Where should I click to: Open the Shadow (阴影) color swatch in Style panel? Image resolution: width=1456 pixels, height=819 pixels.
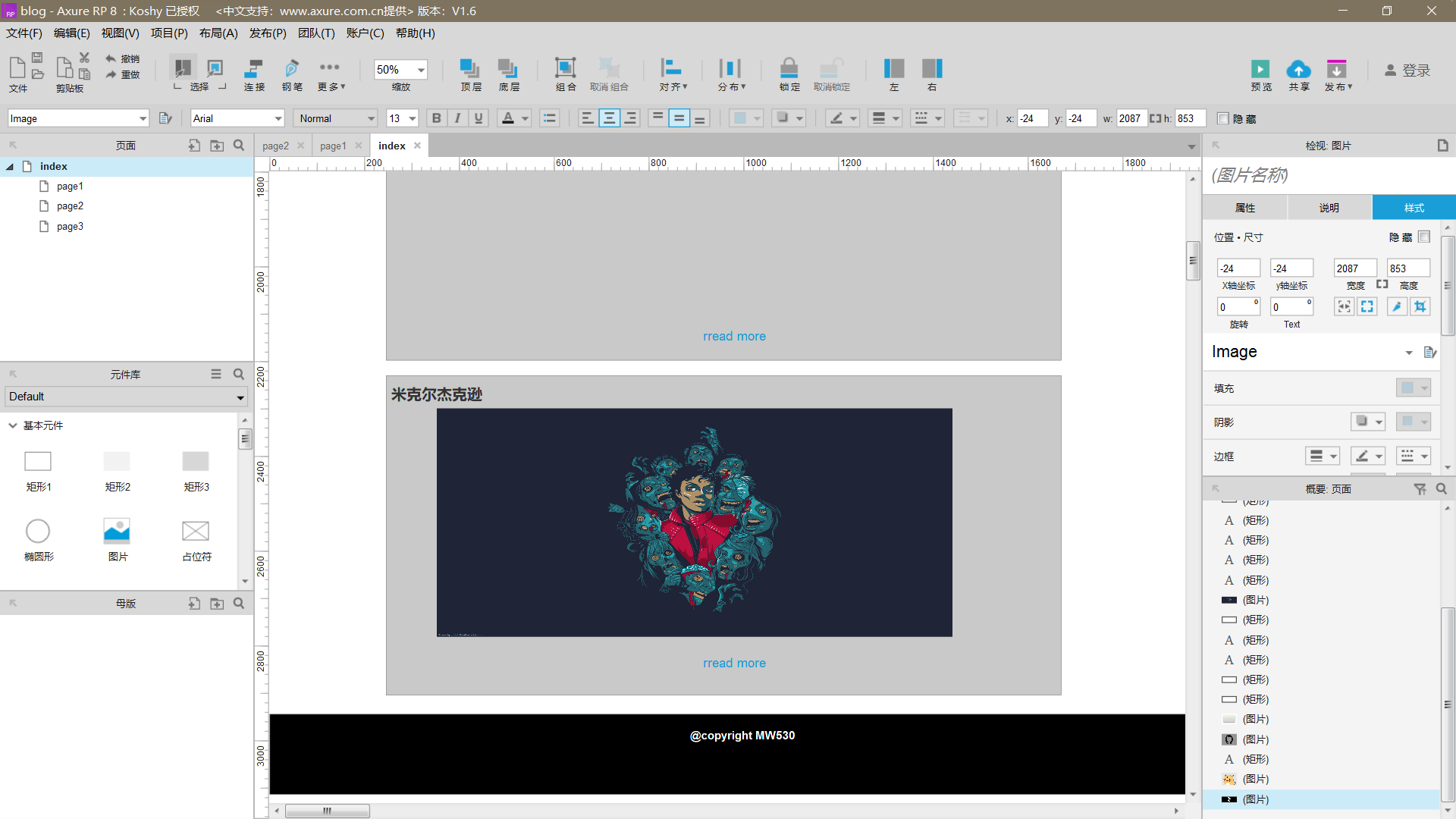coord(1413,422)
